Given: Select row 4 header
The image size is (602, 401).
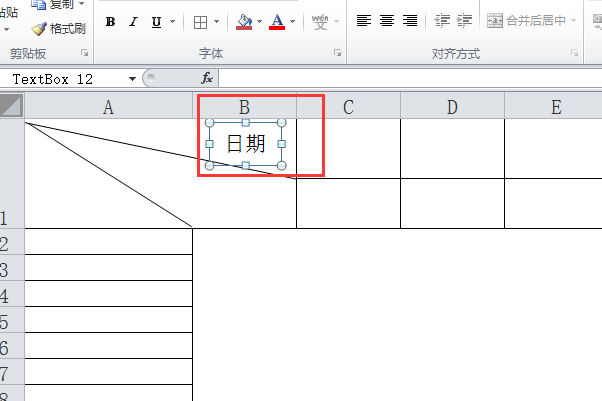Looking at the screenshot, I should pyautogui.click(x=12, y=294).
